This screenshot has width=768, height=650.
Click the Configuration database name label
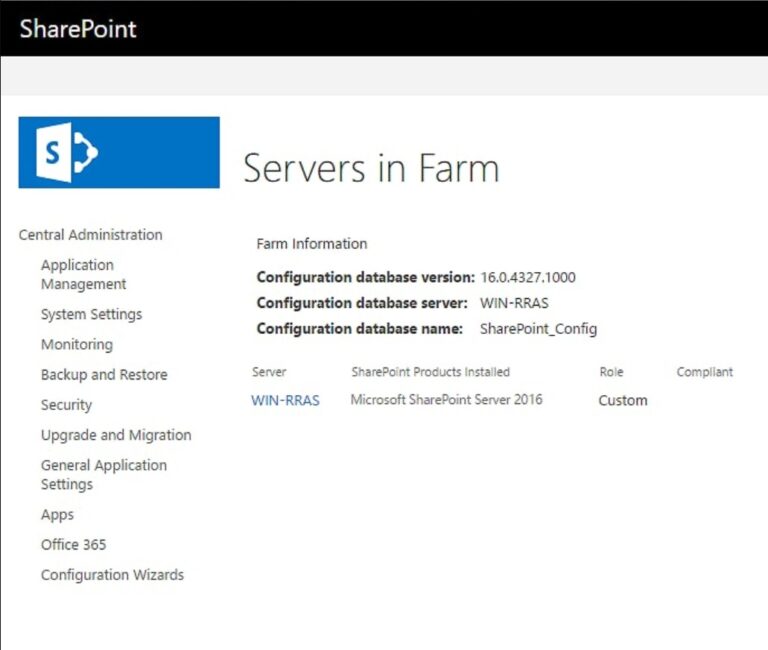pyautogui.click(x=360, y=329)
